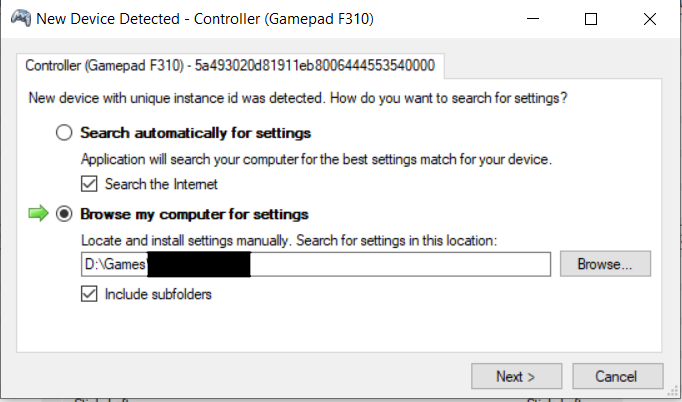Screen dimensions: 682x402
Task: Select Browse my computer for settings
Action: 65,214
